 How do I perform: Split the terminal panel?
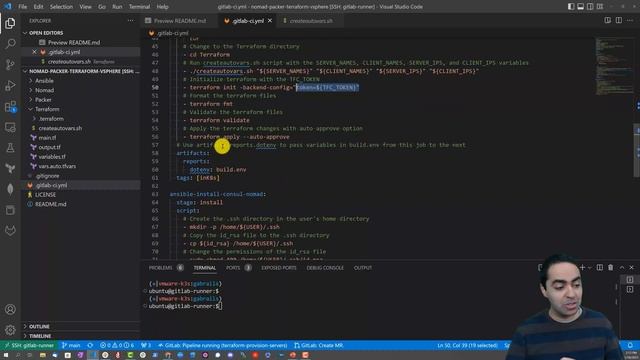pyautogui.click(x=600, y=267)
